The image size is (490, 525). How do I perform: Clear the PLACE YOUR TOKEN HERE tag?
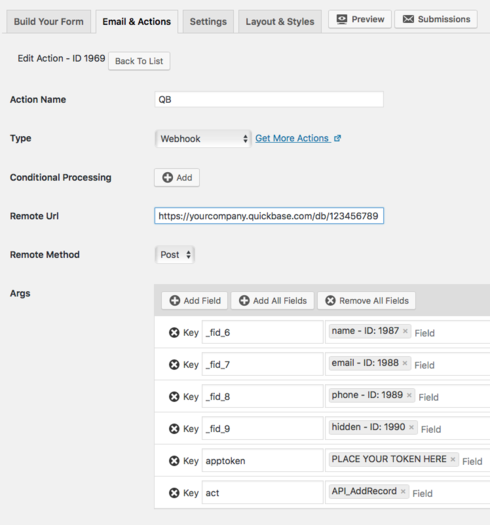pyautogui.click(x=452, y=459)
